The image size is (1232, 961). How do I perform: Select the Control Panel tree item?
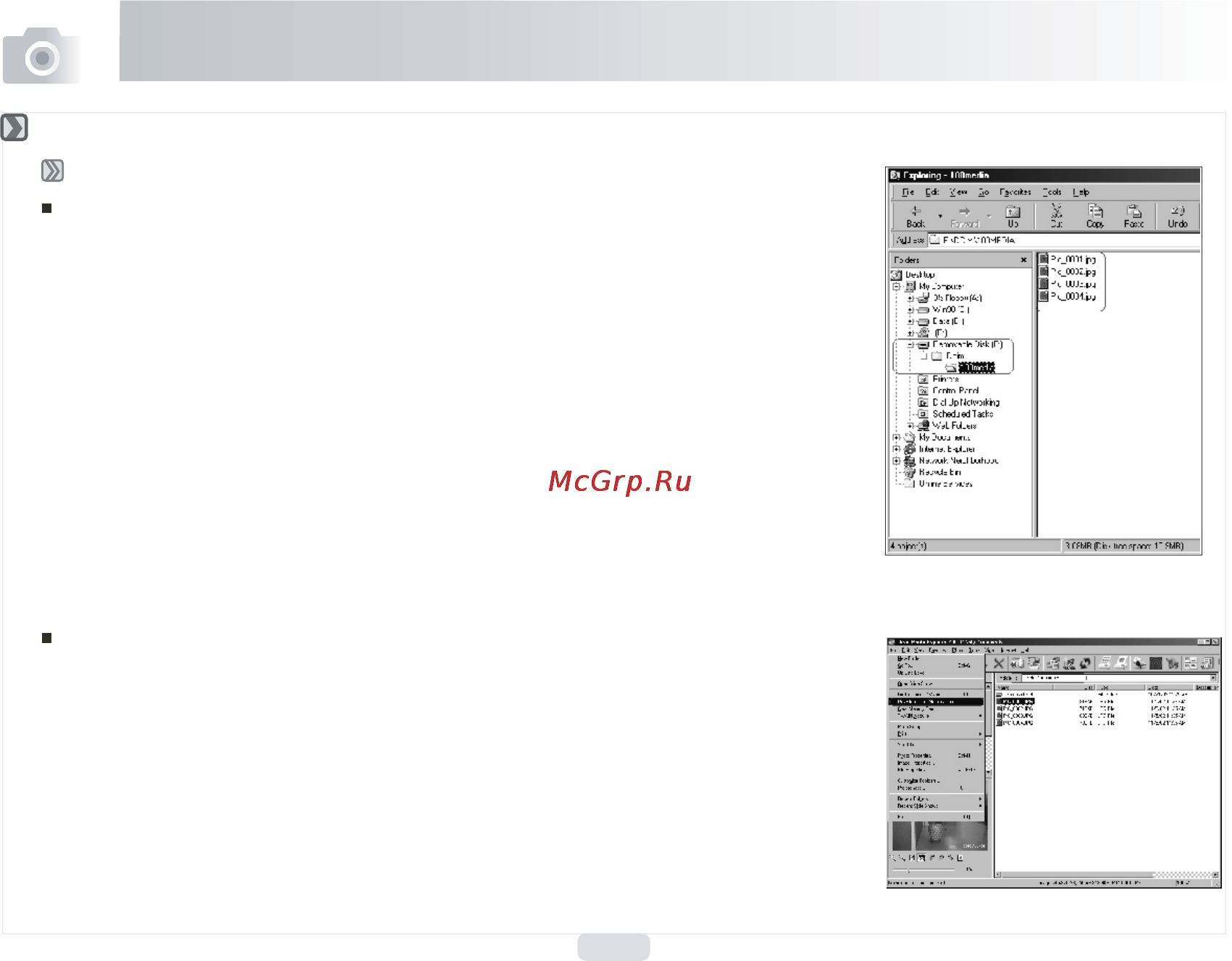955,390
